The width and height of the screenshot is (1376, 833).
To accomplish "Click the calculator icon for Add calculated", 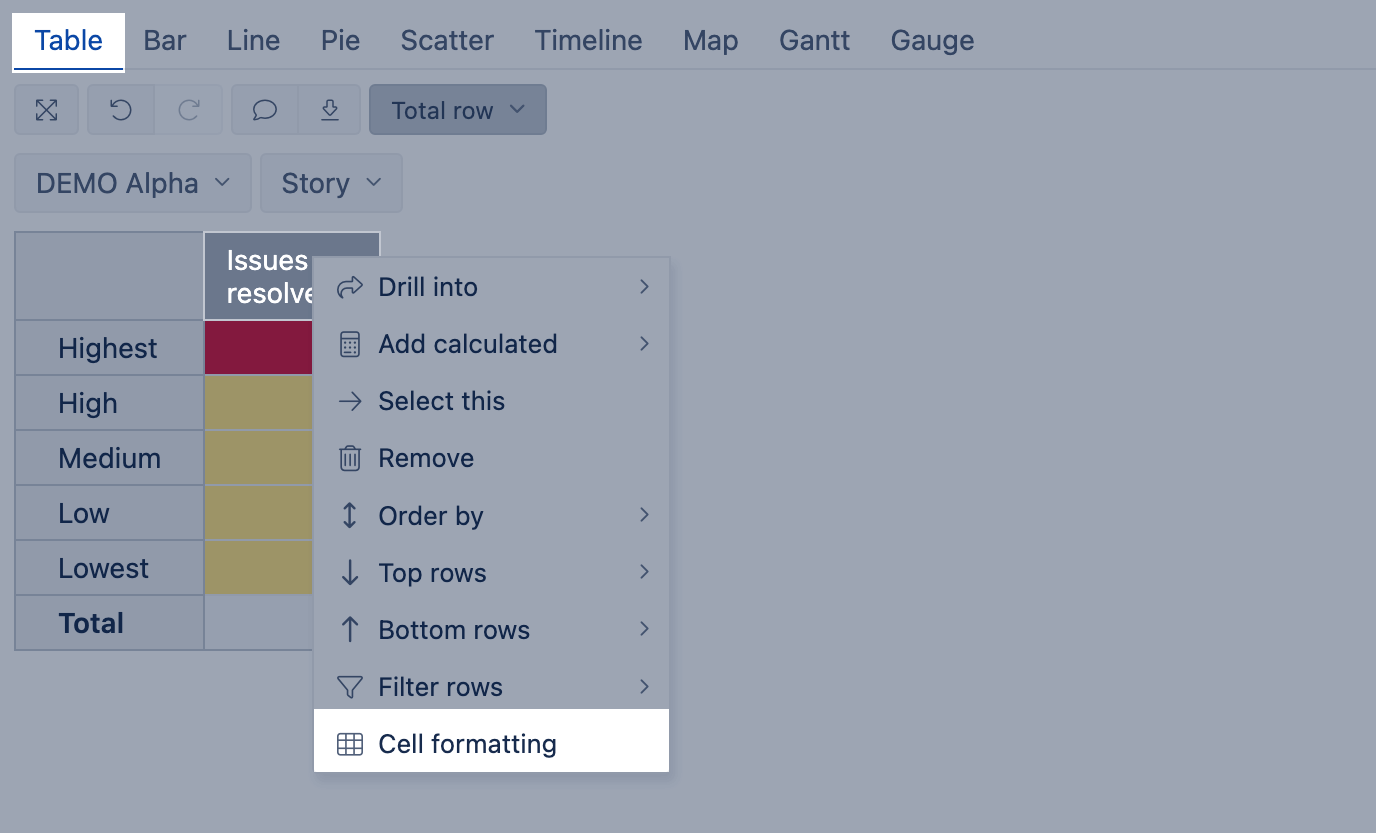I will [x=349, y=344].
